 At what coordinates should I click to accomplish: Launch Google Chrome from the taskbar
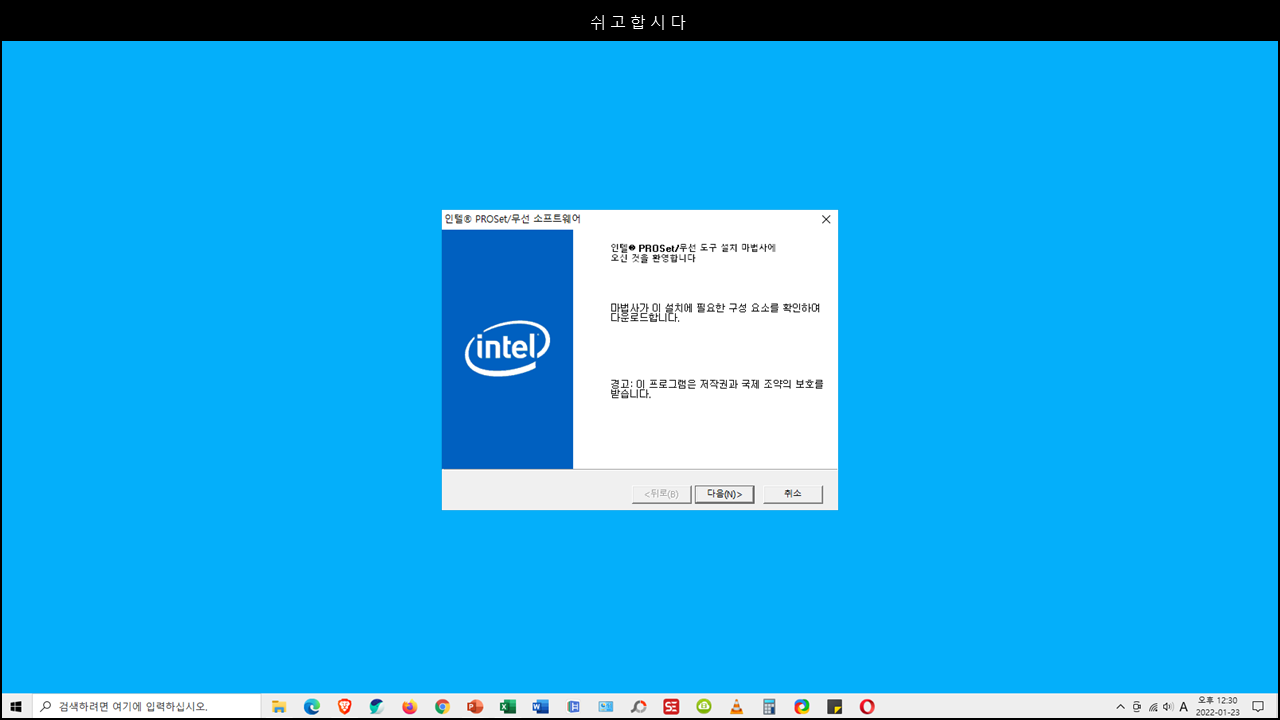pyautogui.click(x=443, y=707)
